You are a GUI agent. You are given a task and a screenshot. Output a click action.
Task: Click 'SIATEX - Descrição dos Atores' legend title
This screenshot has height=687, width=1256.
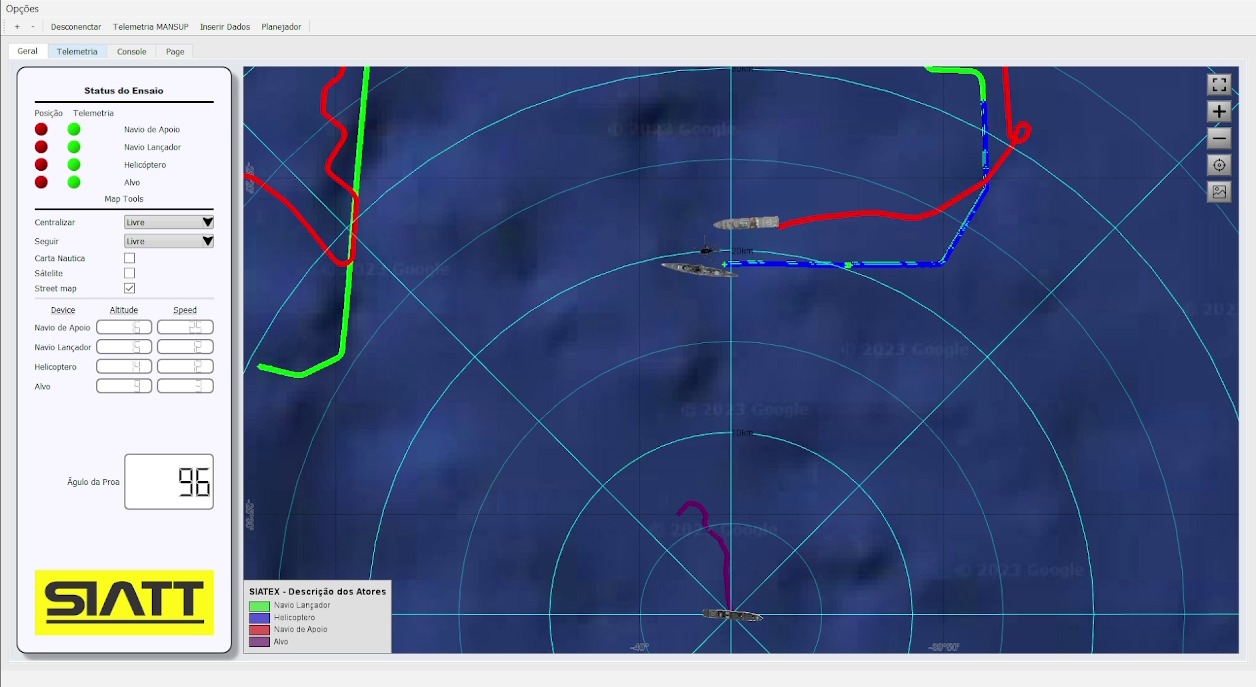318,592
